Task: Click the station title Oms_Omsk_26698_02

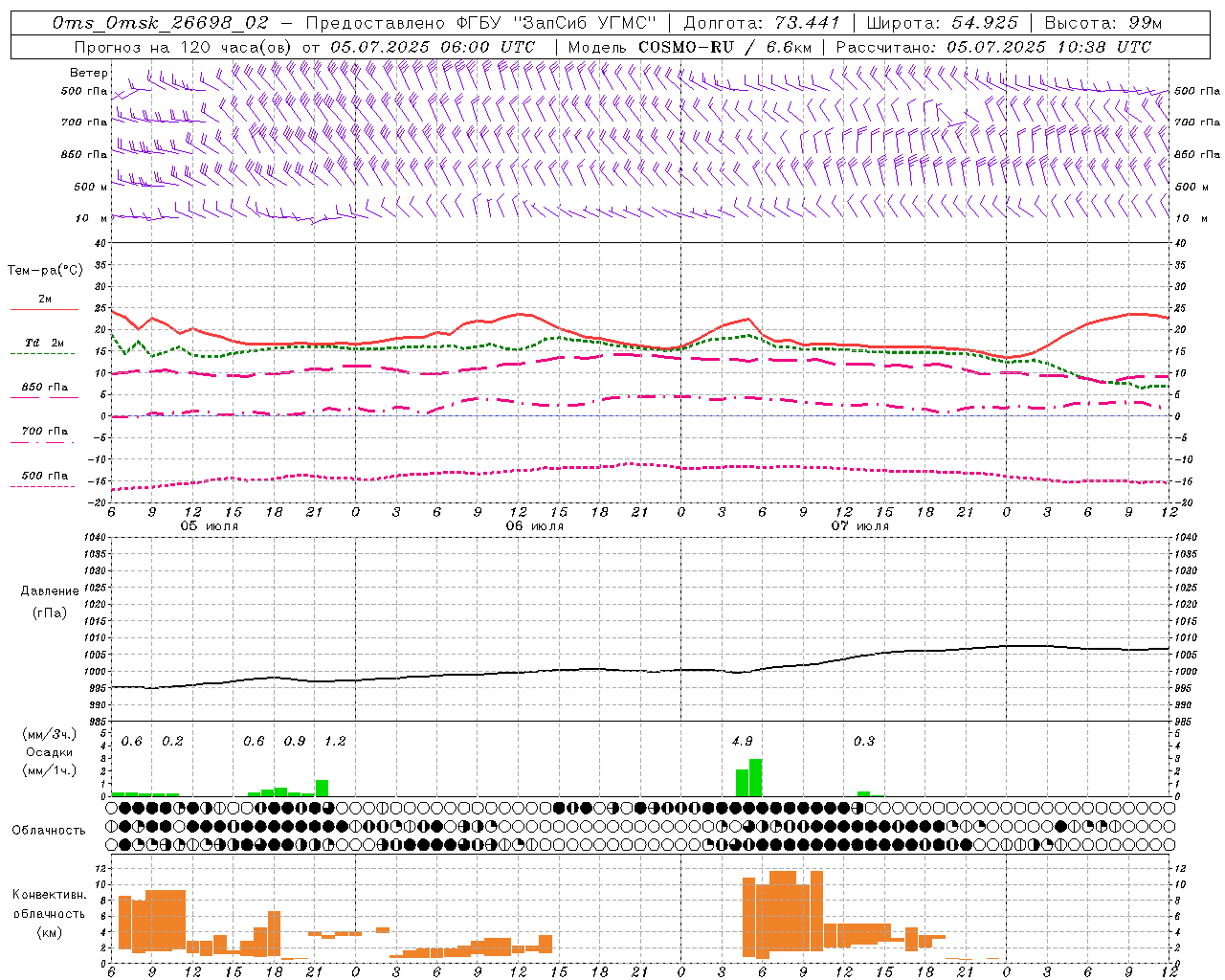Action: coord(162,23)
